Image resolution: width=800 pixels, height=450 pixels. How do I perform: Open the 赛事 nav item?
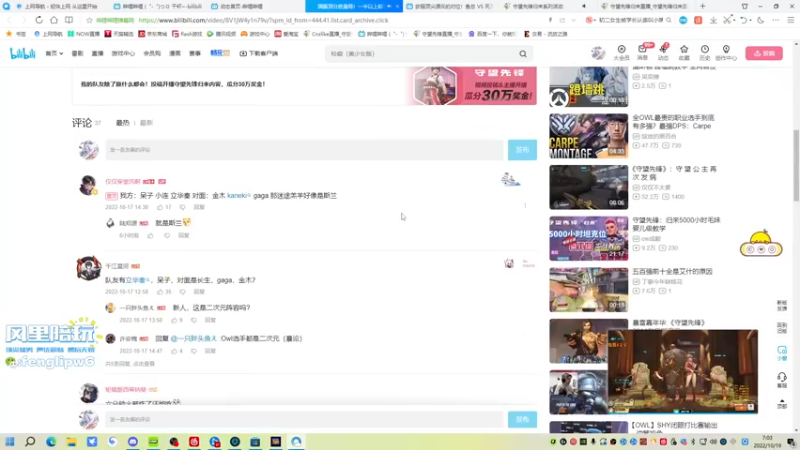click(x=195, y=53)
